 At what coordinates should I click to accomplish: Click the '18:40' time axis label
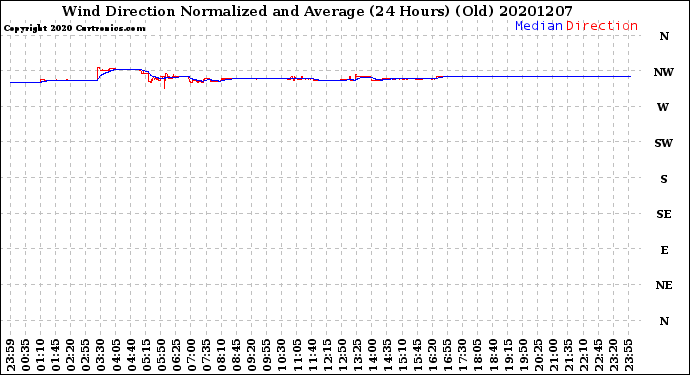pyautogui.click(x=493, y=355)
